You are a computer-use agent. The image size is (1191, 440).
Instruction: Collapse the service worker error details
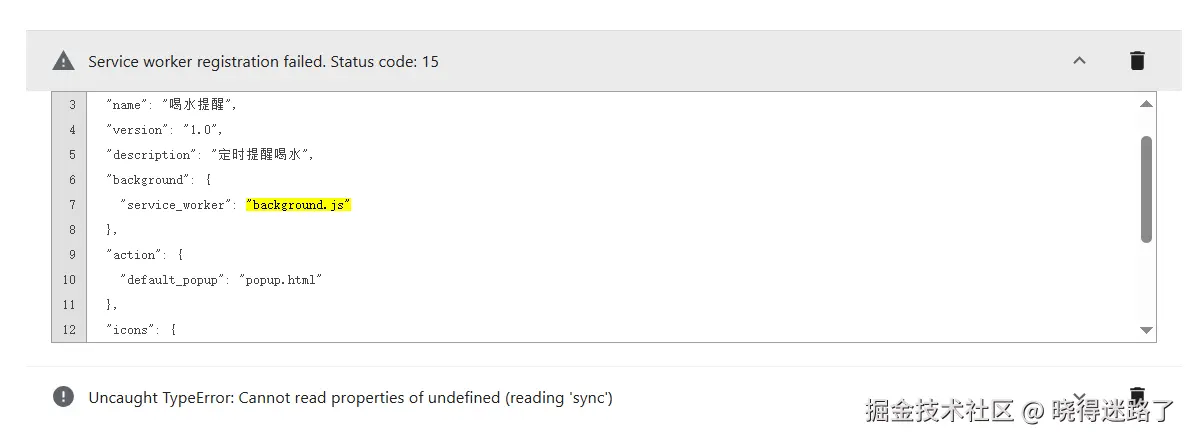tap(1079, 61)
